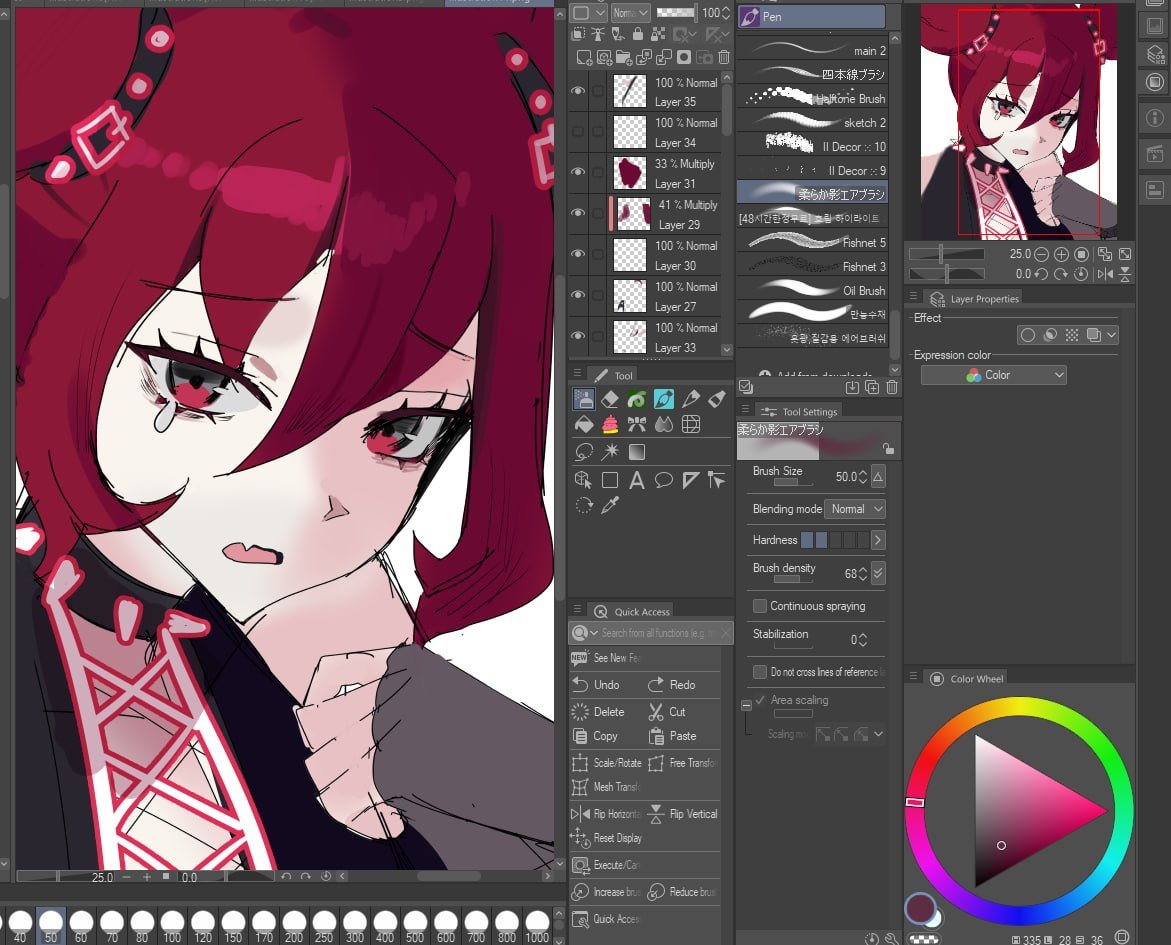Zoom out using navigator minus icon

[1041, 254]
